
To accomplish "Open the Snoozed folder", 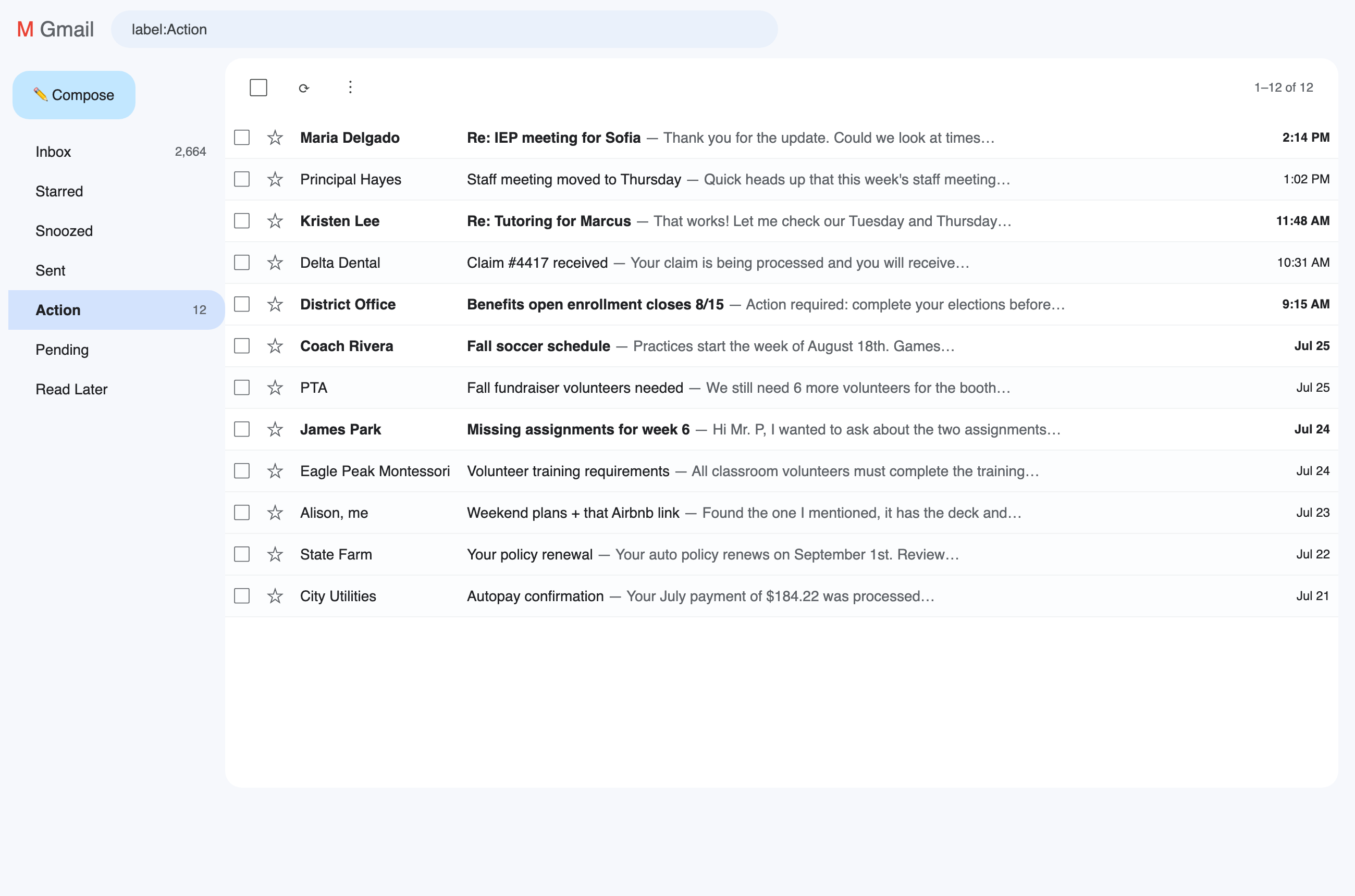I will coord(117,231).
